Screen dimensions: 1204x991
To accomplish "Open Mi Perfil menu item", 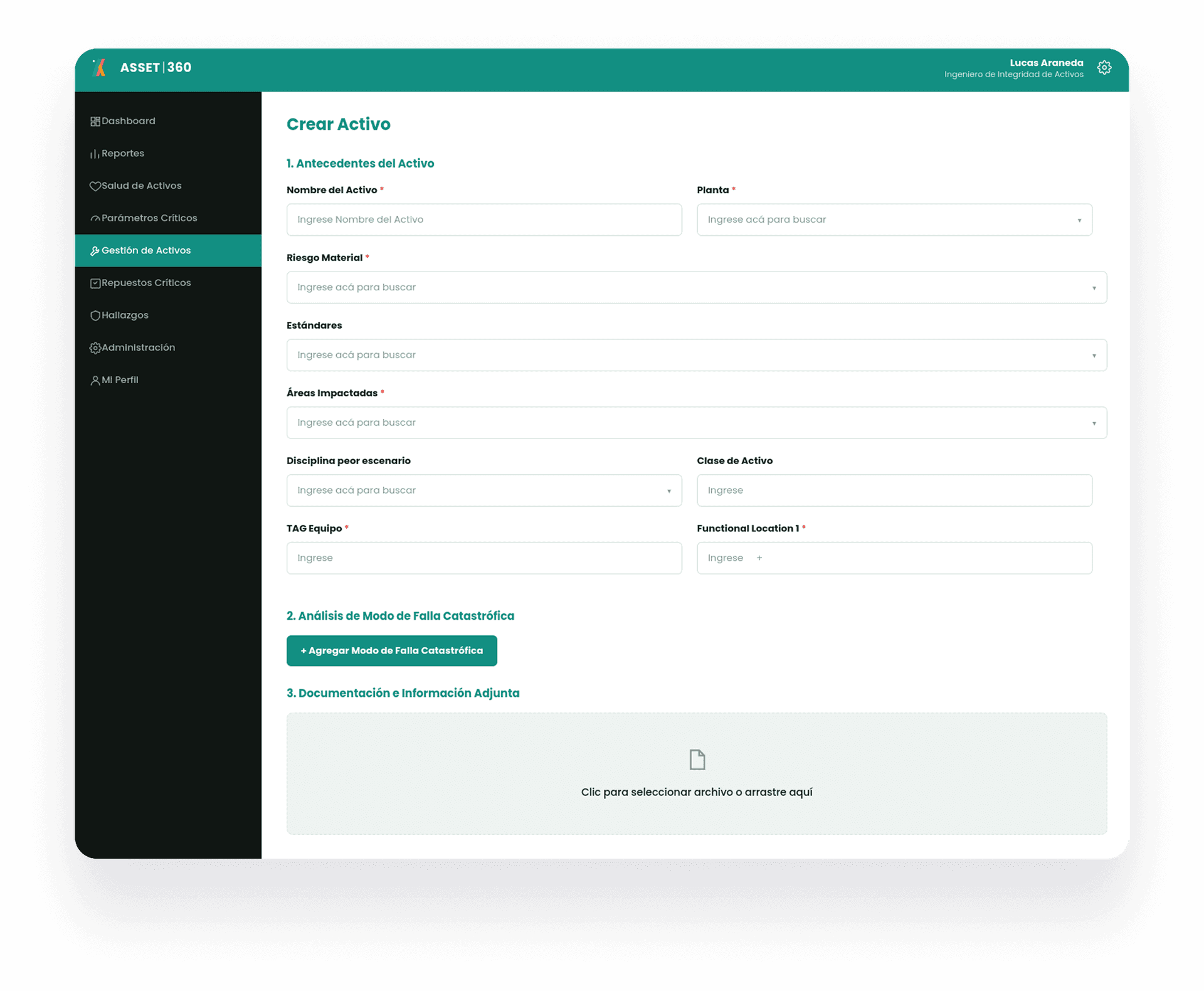I will [168, 380].
